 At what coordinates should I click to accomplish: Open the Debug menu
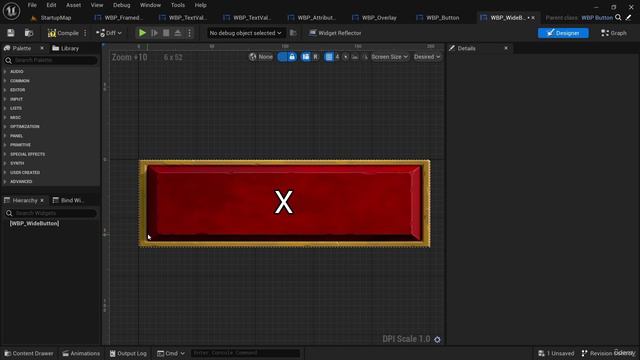pos(122,5)
